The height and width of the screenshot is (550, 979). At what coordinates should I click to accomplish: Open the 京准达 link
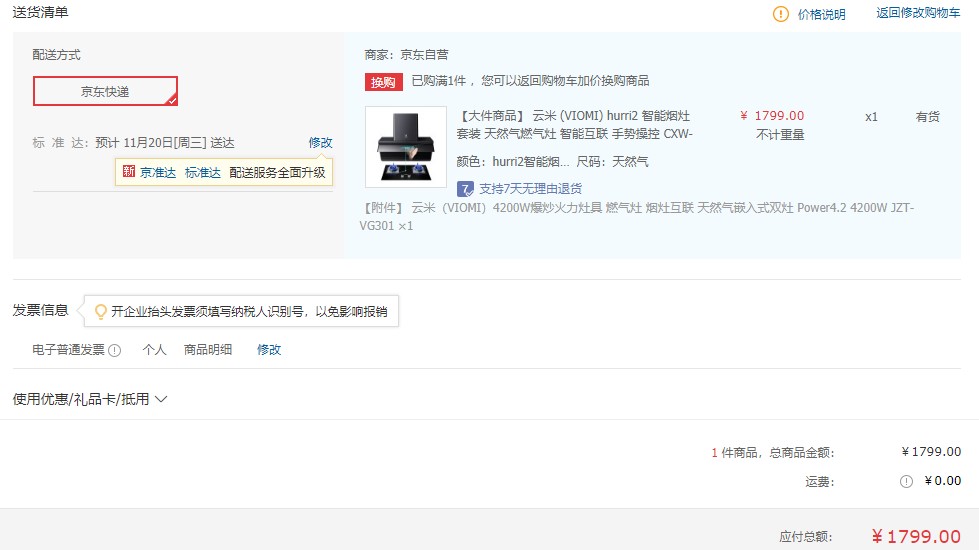coord(157,172)
